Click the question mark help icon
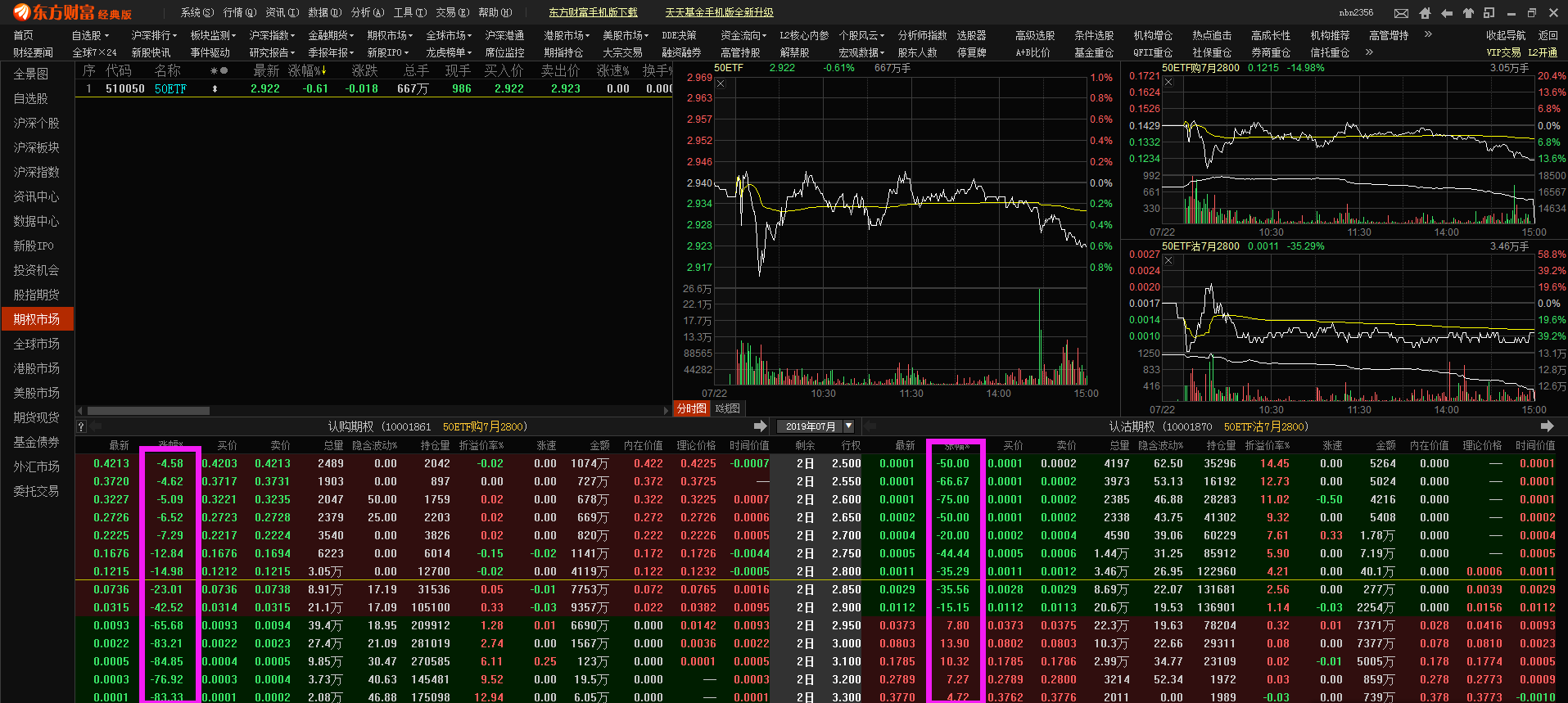 [x=81, y=426]
